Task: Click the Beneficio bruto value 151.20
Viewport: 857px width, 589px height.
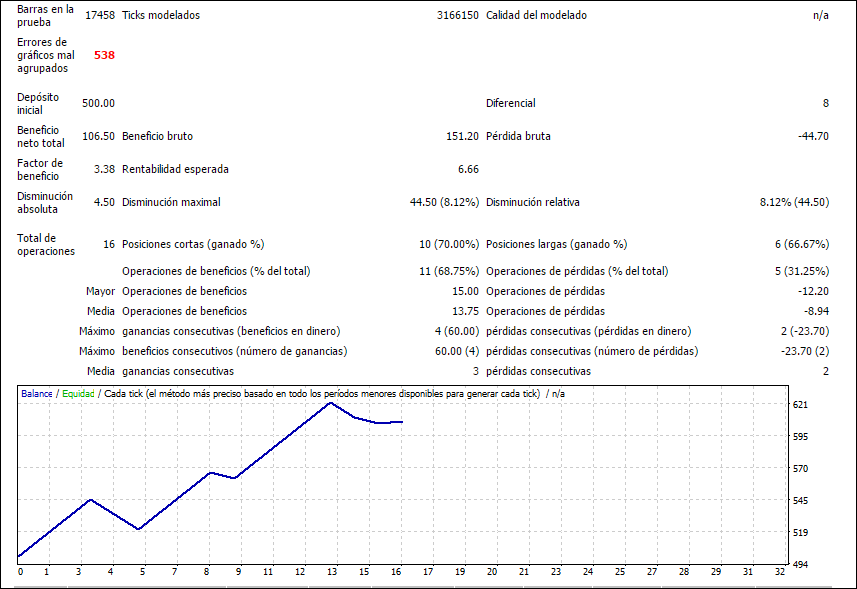Action: 462,137
